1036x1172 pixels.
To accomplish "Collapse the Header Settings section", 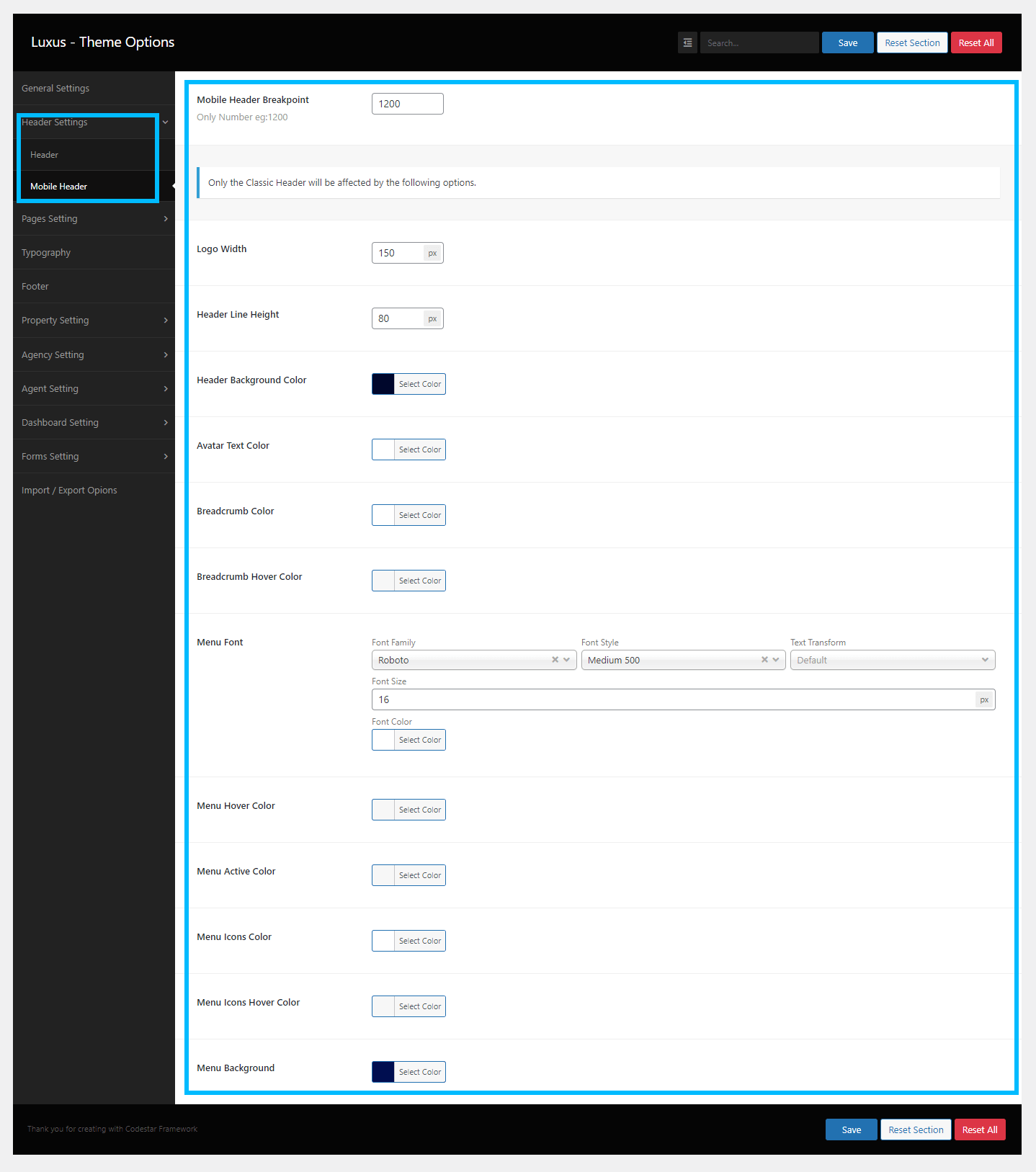I will click(x=165, y=122).
